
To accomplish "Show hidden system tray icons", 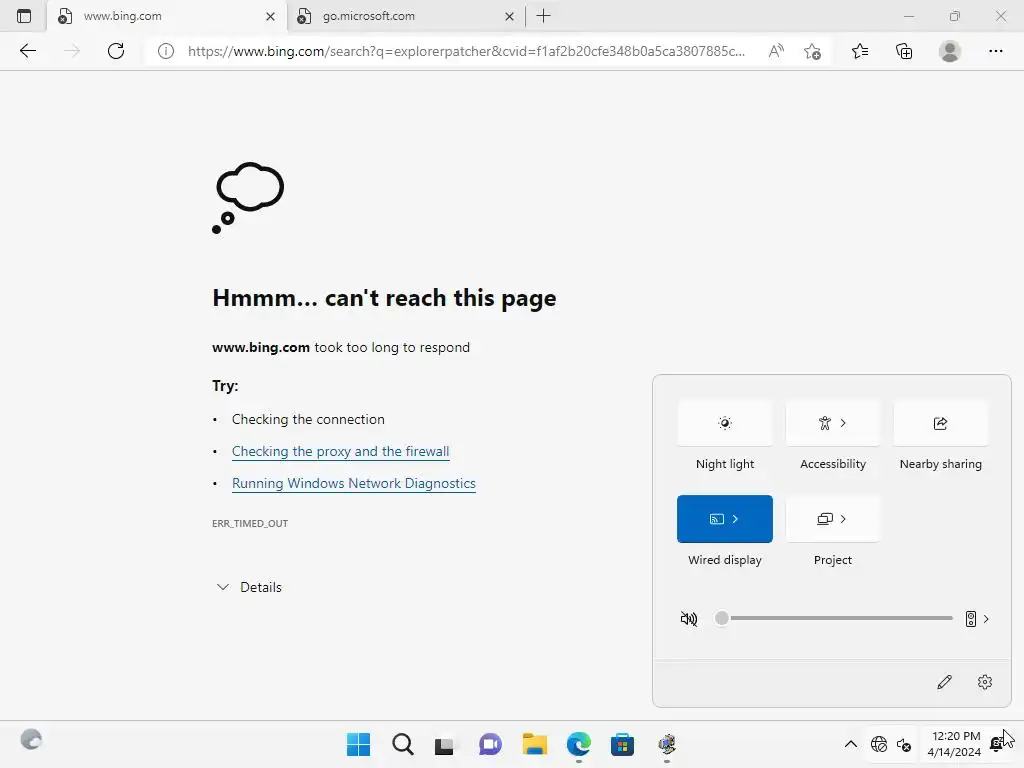I will [850, 744].
